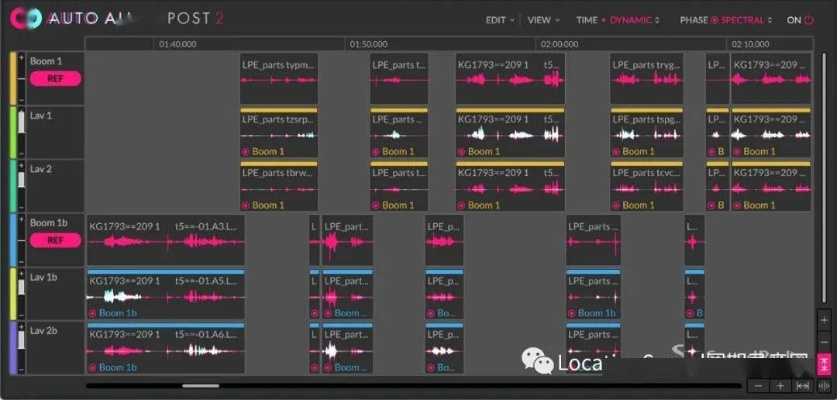
Task: Click horizontal zoom in plus button
Action: [780, 386]
